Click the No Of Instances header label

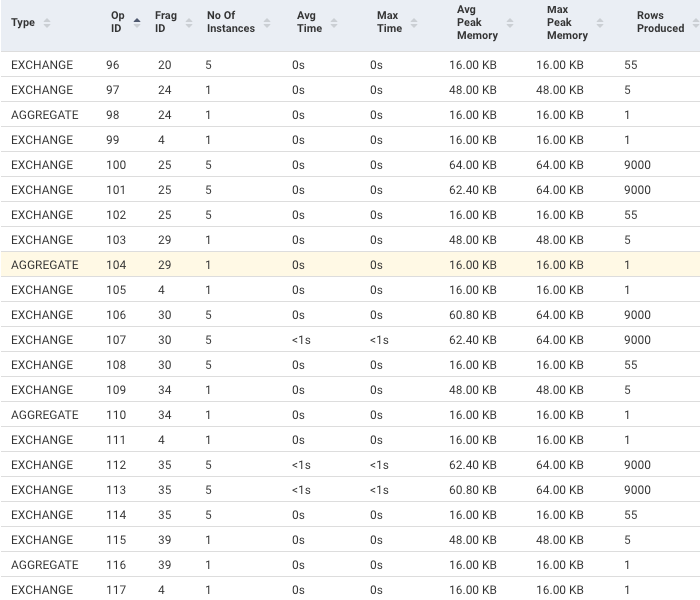tap(231, 22)
